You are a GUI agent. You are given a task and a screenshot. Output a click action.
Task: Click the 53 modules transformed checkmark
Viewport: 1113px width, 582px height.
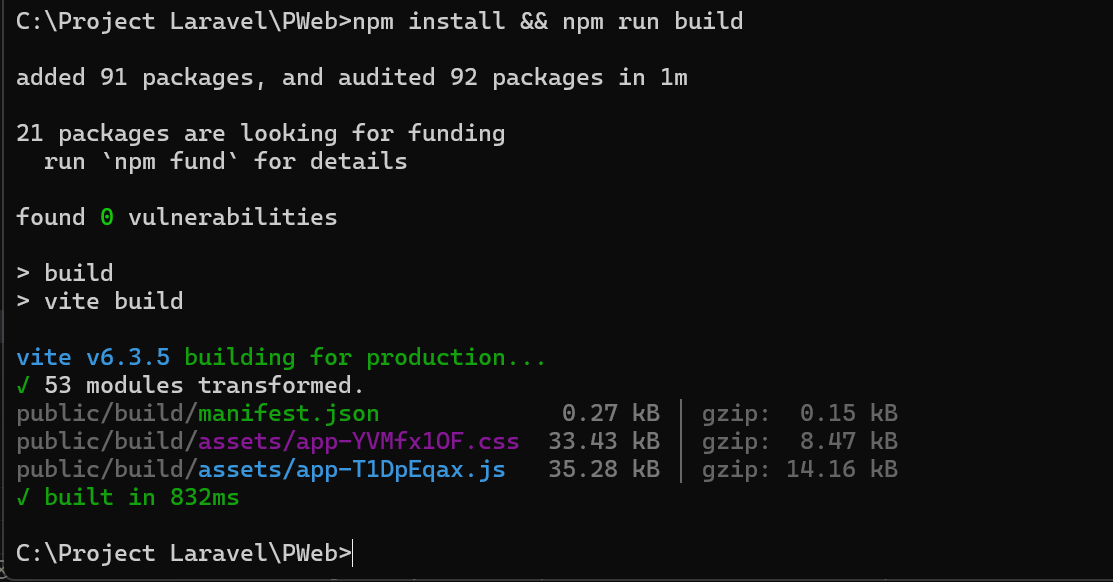22,384
